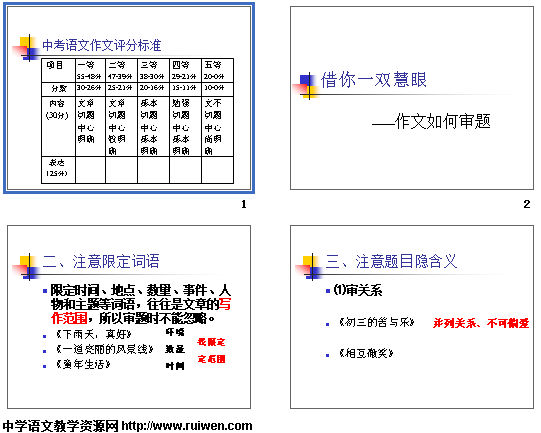Select the slide titled 二、注意限定词语
Screen dimensions: 541x433
click(129, 317)
